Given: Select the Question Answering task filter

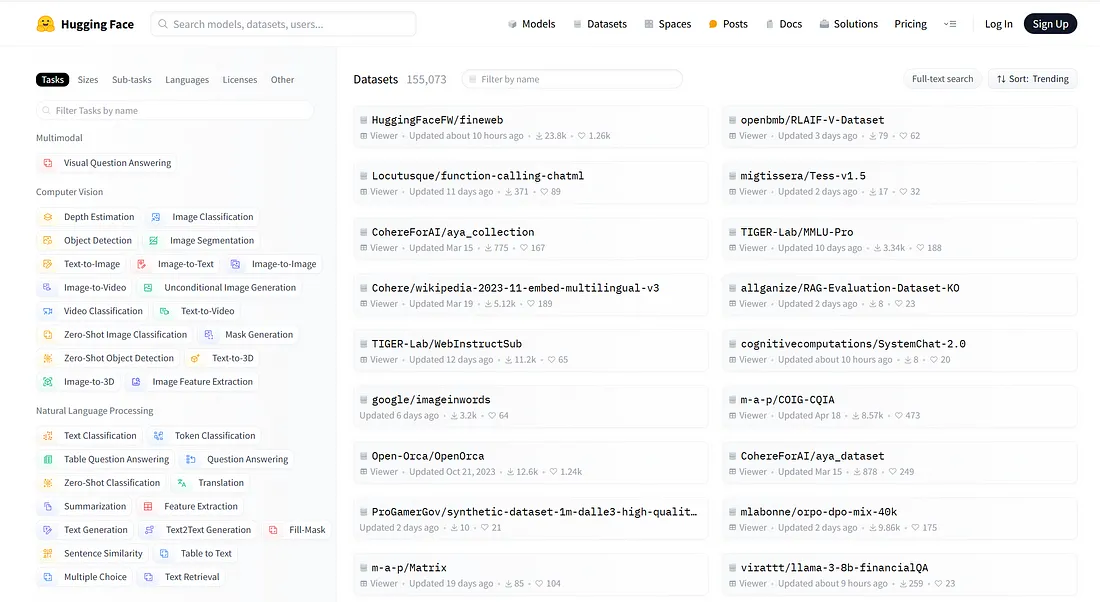Looking at the screenshot, I should pyautogui.click(x=237, y=460).
